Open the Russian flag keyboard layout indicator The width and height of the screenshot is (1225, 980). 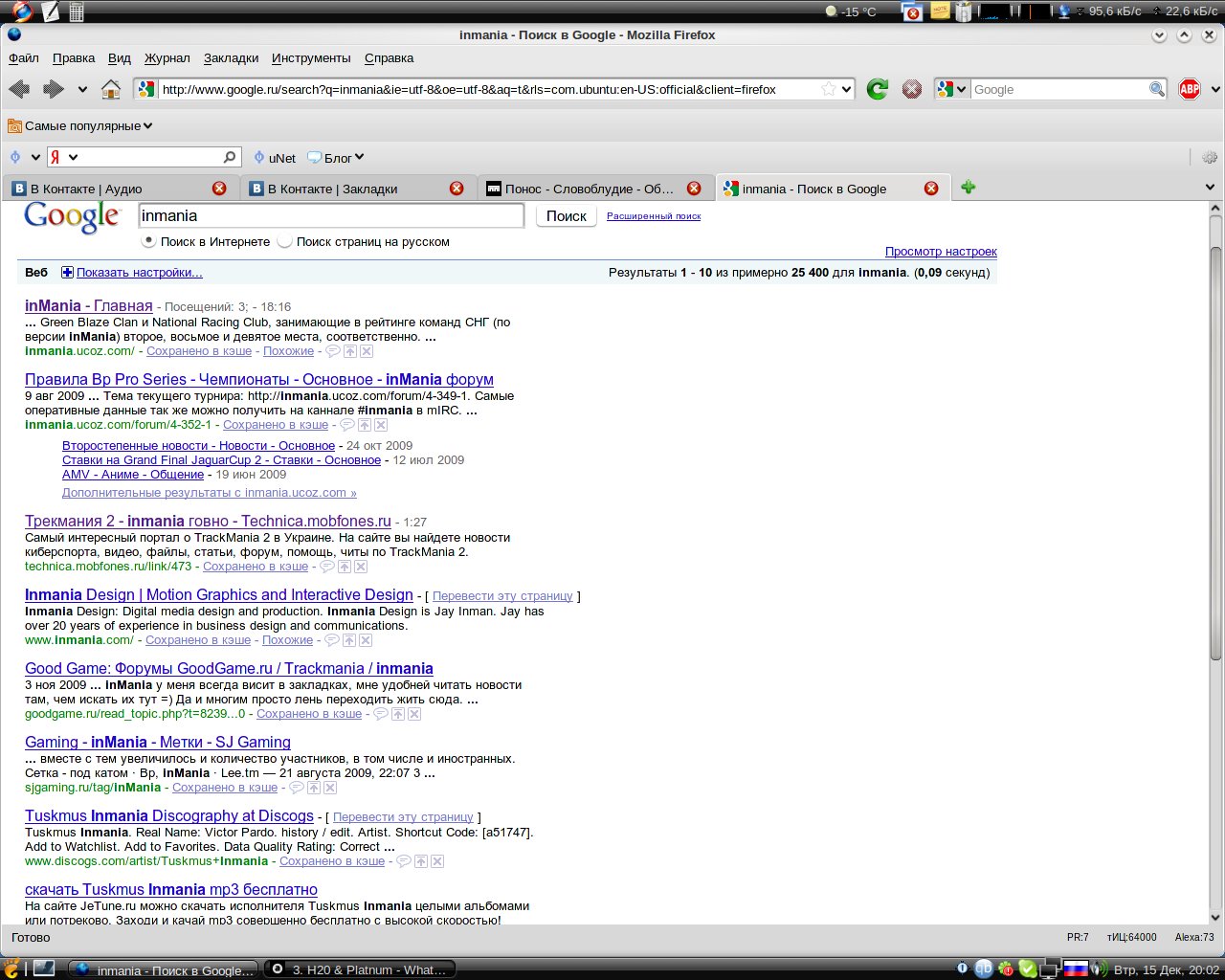[x=1077, y=969]
